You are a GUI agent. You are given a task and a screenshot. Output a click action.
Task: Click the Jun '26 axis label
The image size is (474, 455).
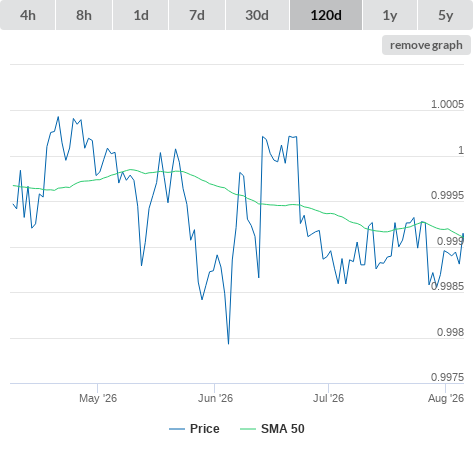[x=215, y=398]
